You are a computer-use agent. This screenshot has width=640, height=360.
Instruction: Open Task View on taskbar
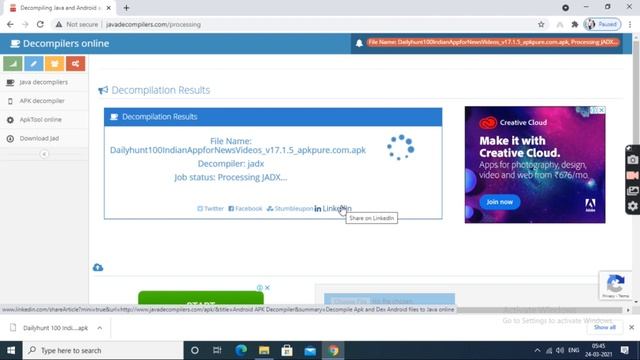(x=217, y=351)
